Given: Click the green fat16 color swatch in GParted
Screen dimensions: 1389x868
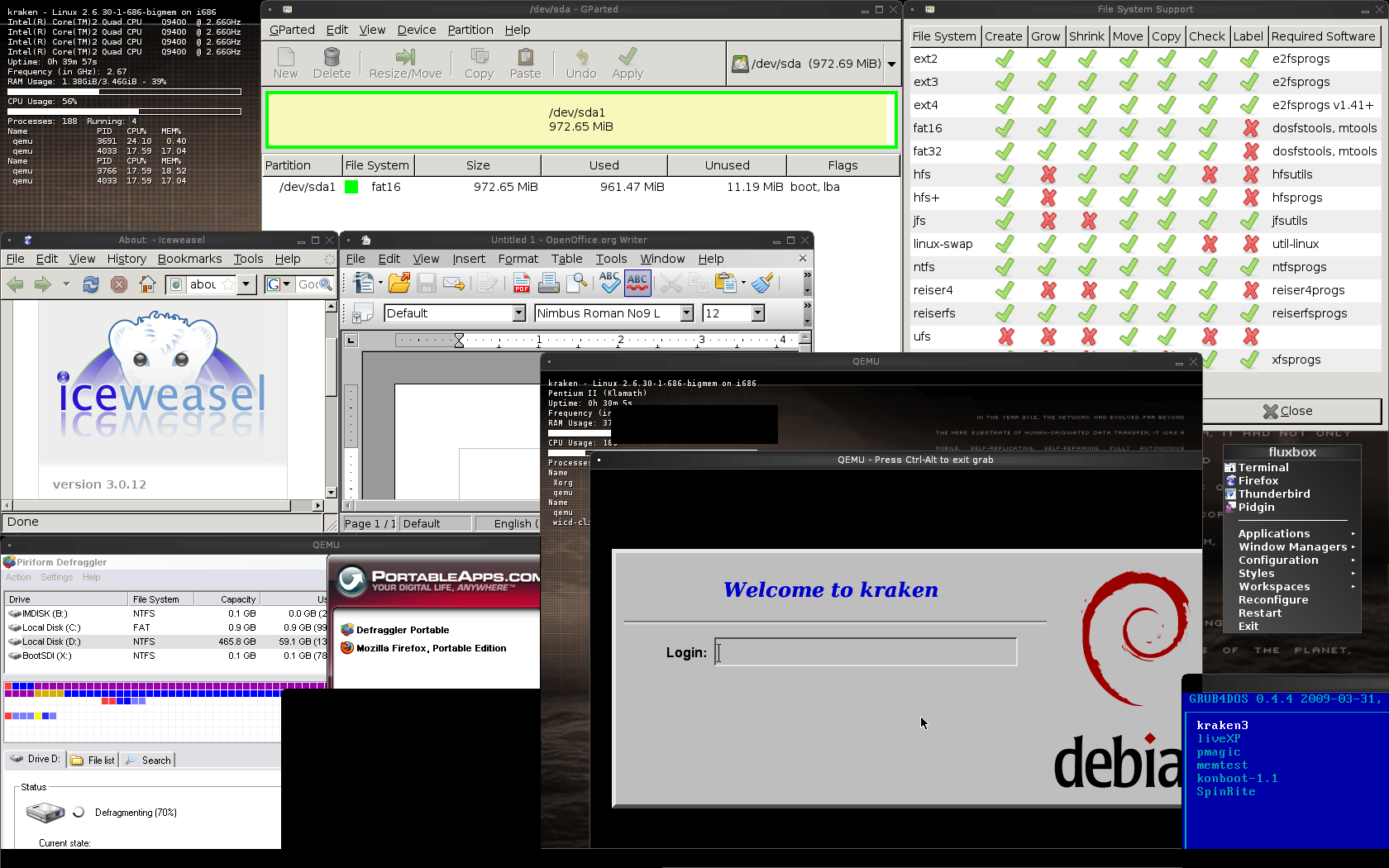Looking at the screenshot, I should pyautogui.click(x=351, y=187).
